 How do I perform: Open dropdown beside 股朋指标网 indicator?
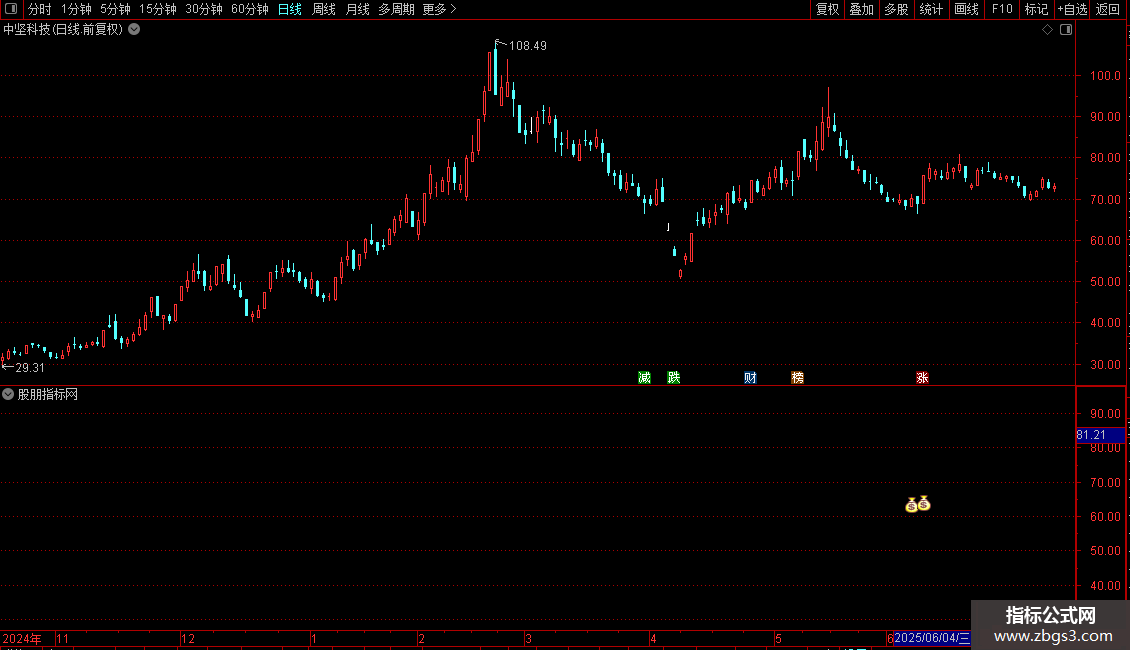[x=8, y=394]
